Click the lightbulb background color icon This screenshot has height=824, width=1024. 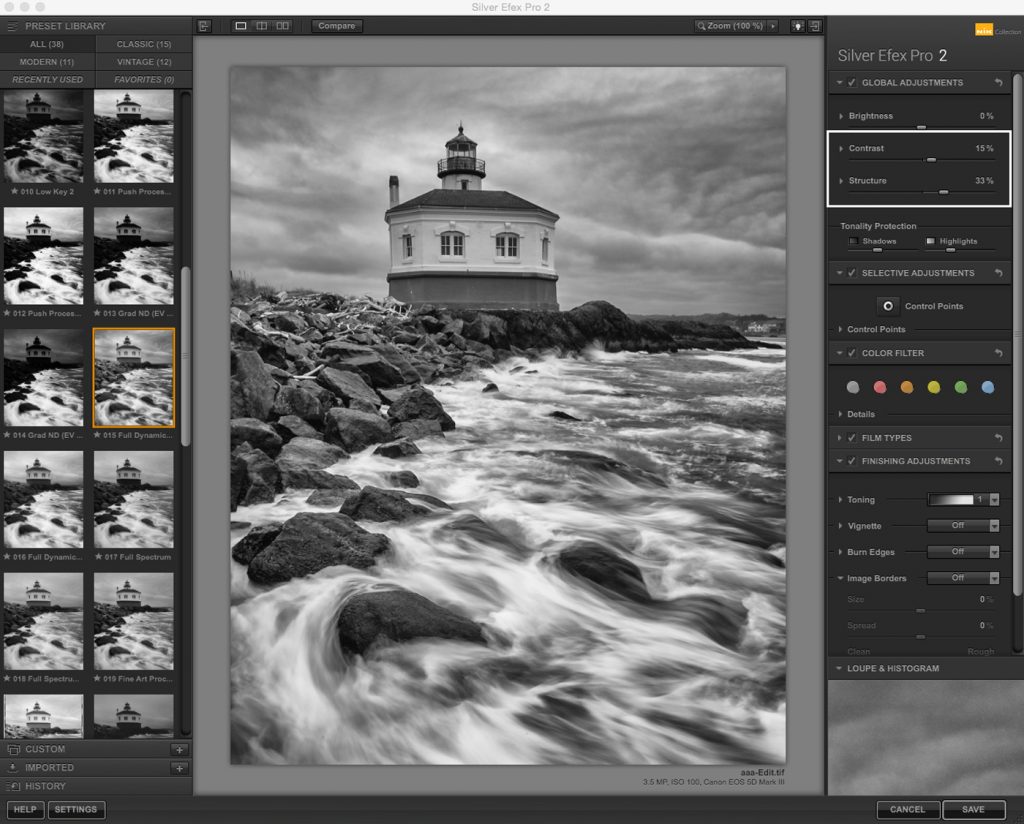tap(798, 26)
